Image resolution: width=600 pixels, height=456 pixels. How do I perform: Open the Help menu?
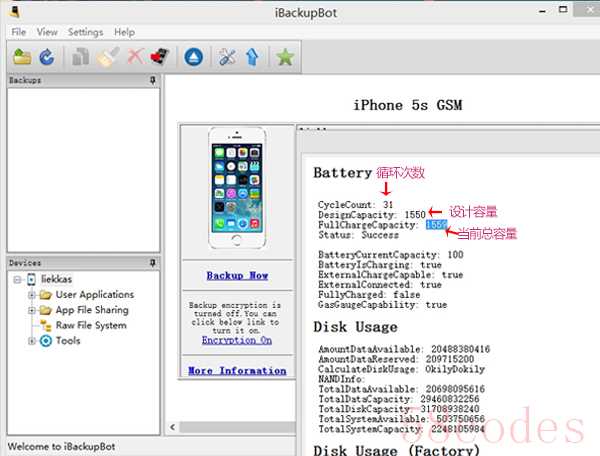124,32
